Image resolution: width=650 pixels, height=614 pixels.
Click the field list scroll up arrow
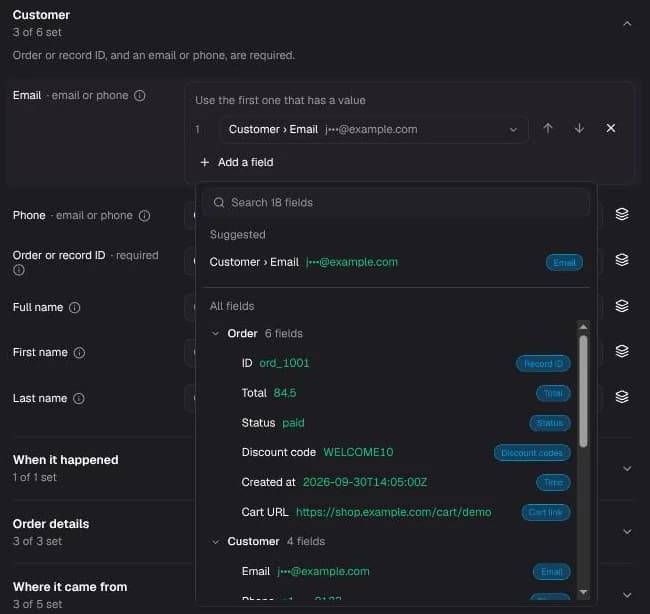click(583, 327)
